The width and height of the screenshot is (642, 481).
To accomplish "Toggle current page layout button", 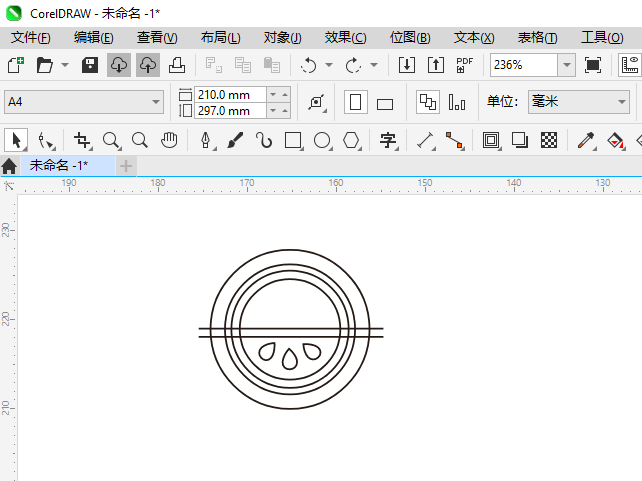I will pos(457,102).
